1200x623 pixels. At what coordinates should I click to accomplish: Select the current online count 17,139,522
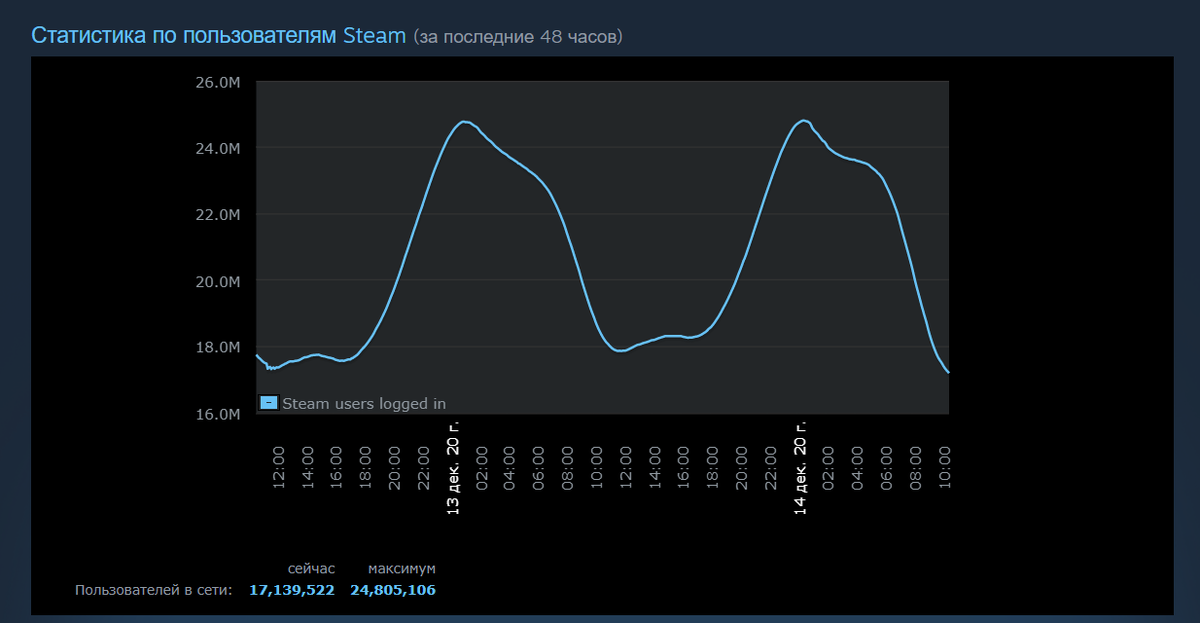click(293, 590)
